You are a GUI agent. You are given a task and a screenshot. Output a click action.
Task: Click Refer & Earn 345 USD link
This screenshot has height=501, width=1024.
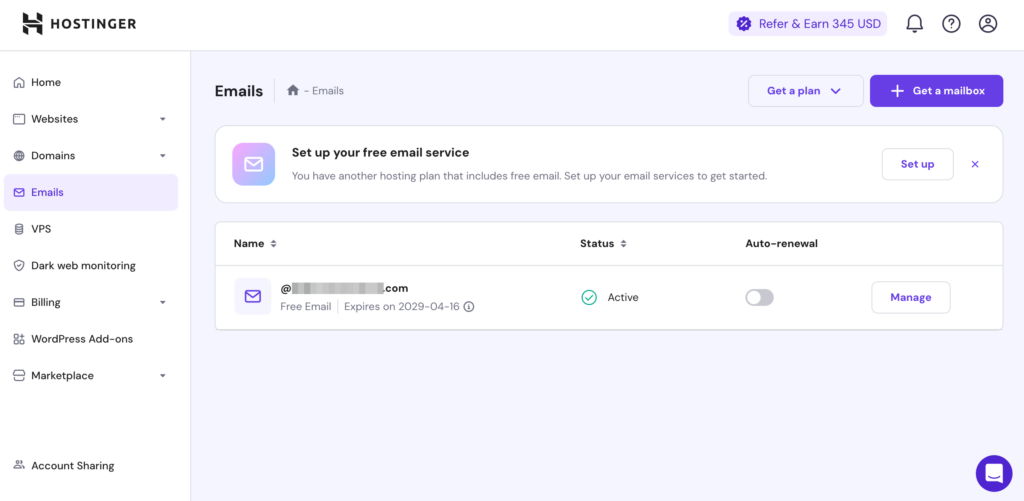tap(808, 24)
